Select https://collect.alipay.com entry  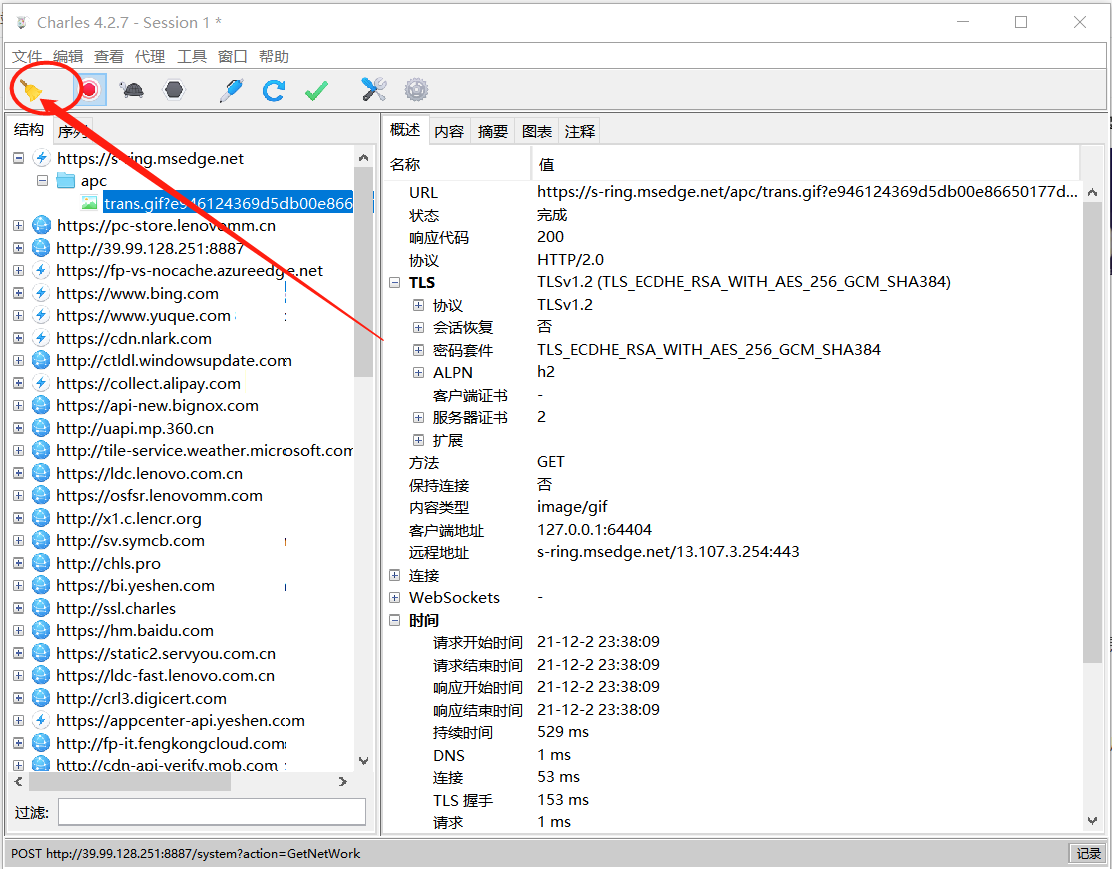tap(148, 383)
